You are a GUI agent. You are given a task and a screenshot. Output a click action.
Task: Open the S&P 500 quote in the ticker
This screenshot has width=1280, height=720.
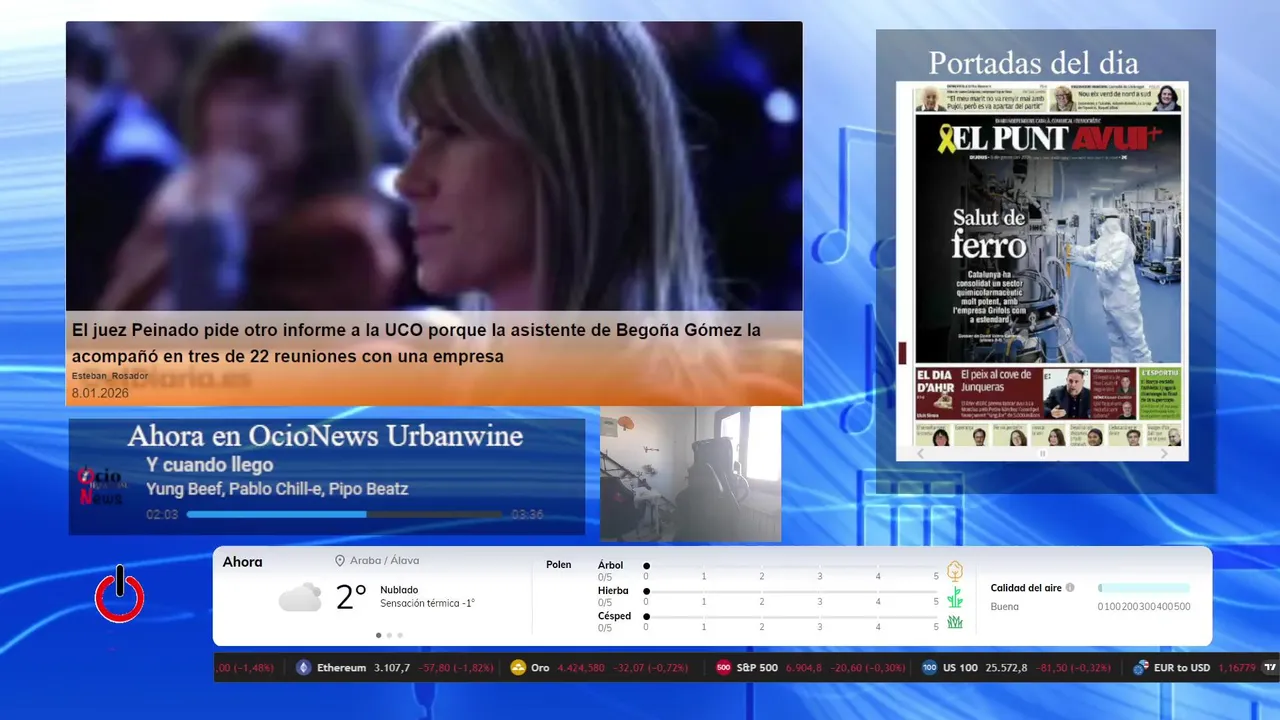[811, 667]
